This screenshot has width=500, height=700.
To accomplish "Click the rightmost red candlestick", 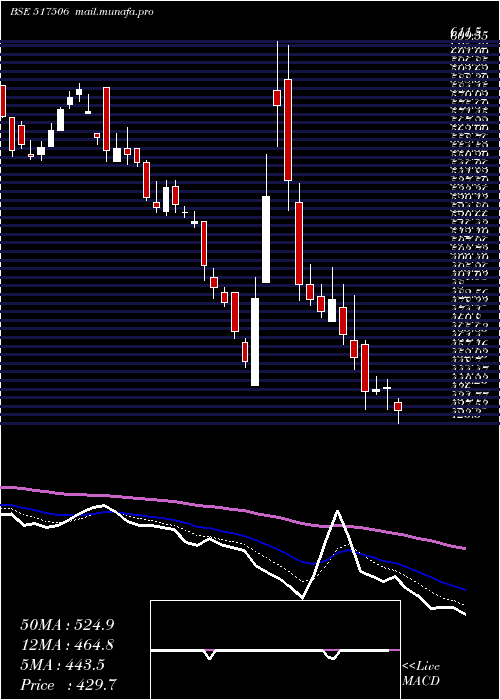I will tap(398, 406).
